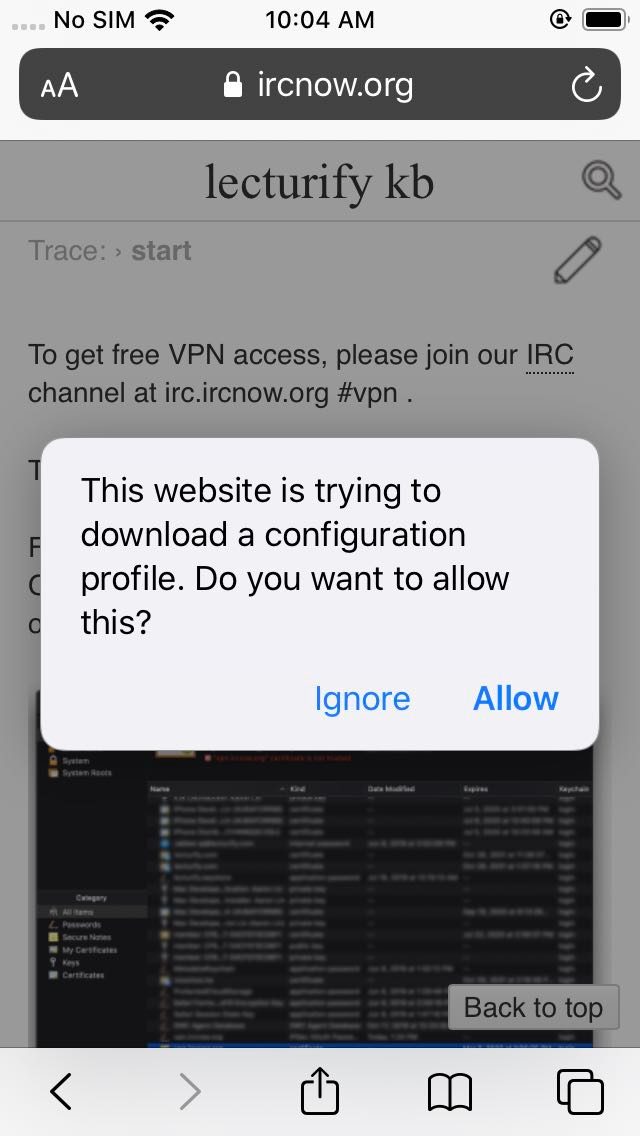The height and width of the screenshot is (1136, 640).
Task: Tap the start breadcrumb link
Action: coord(161,251)
